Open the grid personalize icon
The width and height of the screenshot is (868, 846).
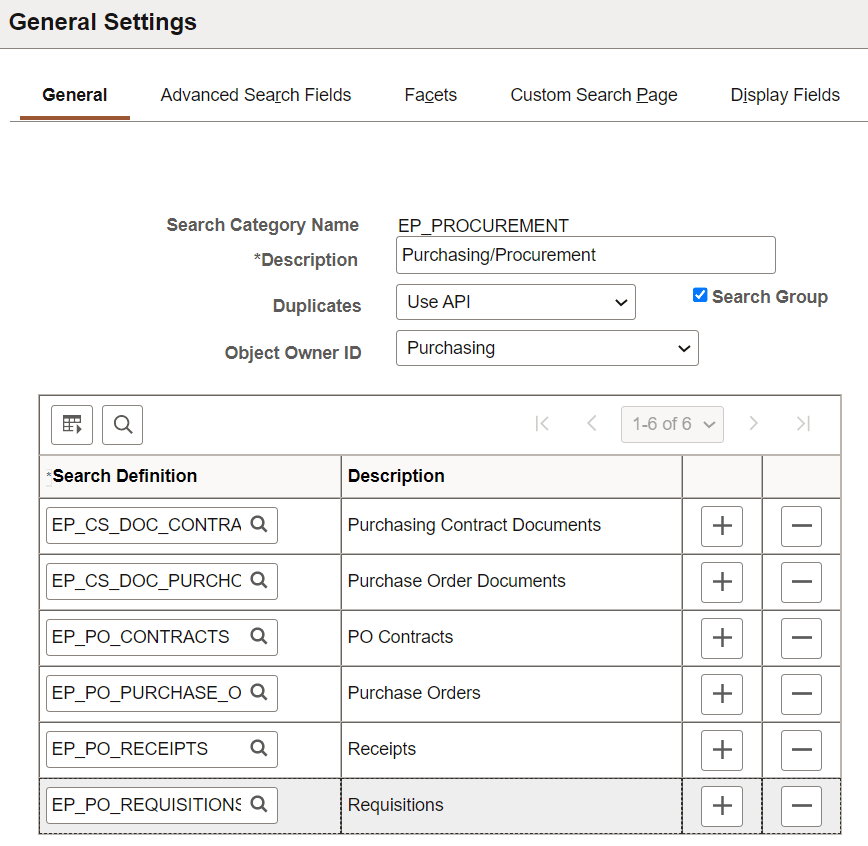pyautogui.click(x=72, y=425)
